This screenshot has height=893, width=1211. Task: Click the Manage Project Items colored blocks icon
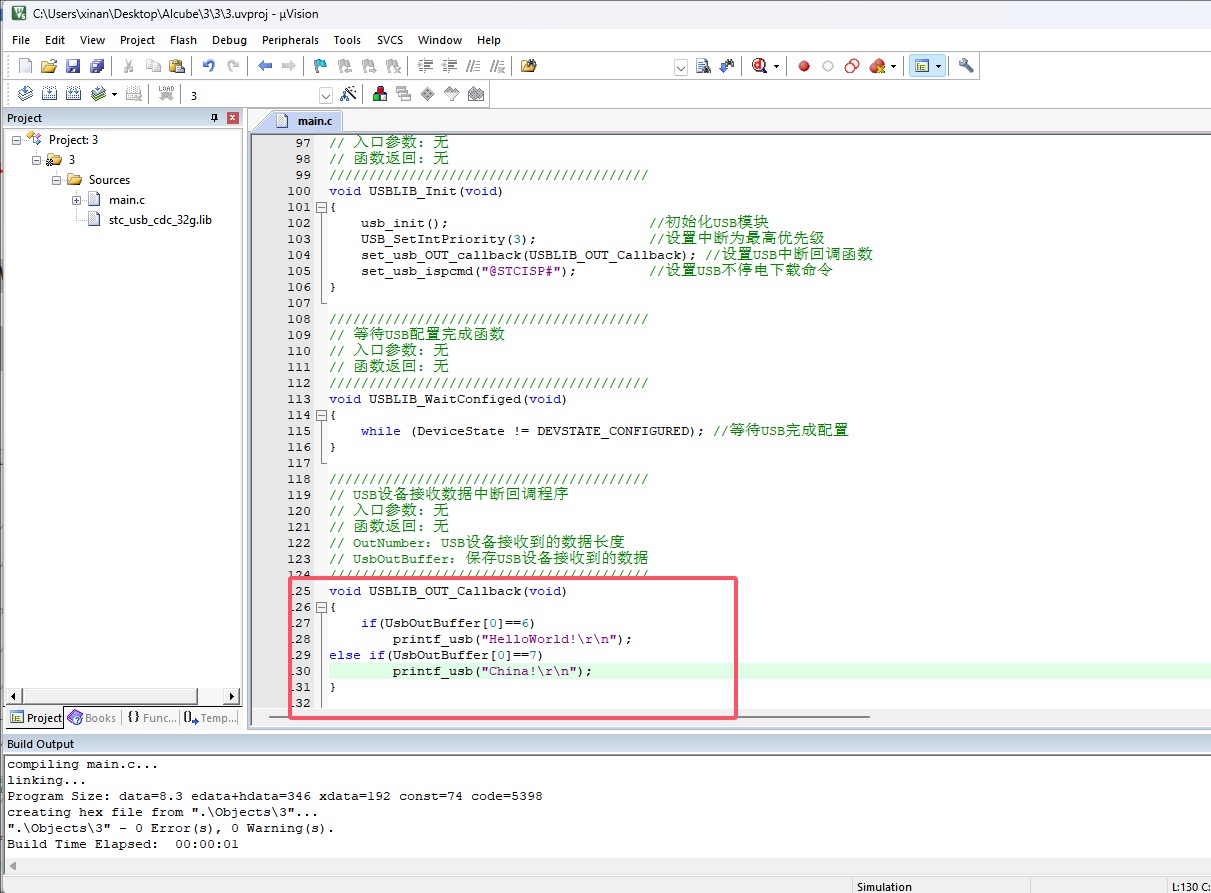click(380, 94)
